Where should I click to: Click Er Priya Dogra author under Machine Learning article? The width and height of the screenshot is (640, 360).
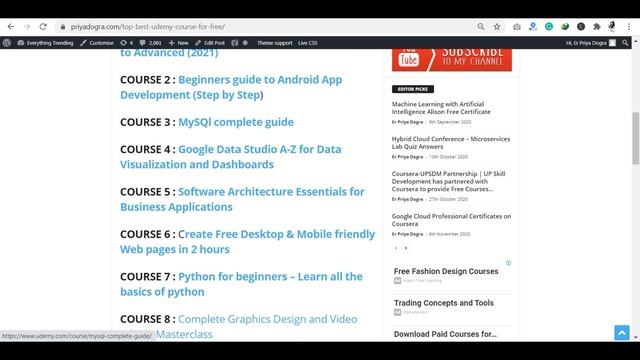(x=407, y=122)
